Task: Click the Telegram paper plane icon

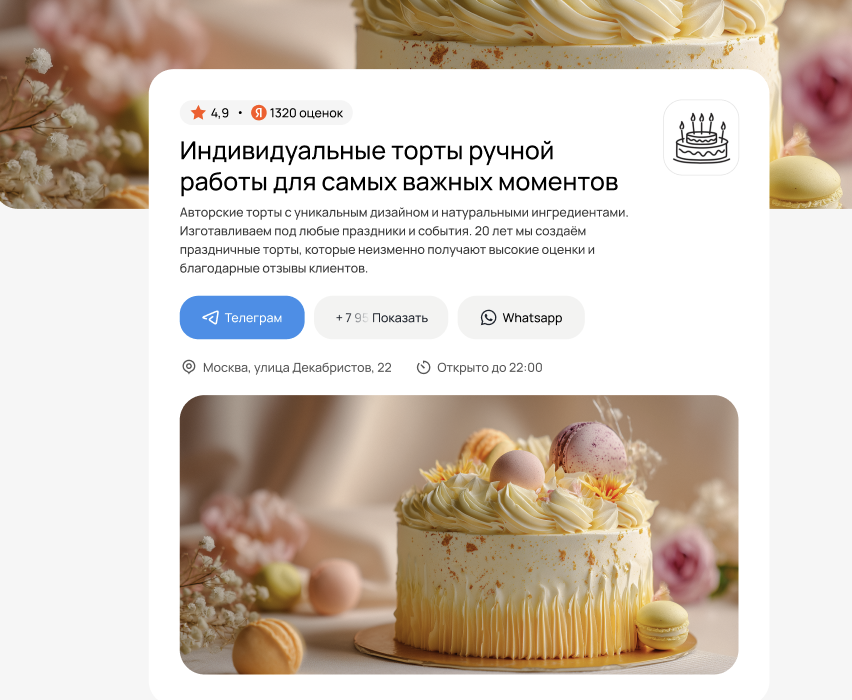Action: [x=210, y=317]
